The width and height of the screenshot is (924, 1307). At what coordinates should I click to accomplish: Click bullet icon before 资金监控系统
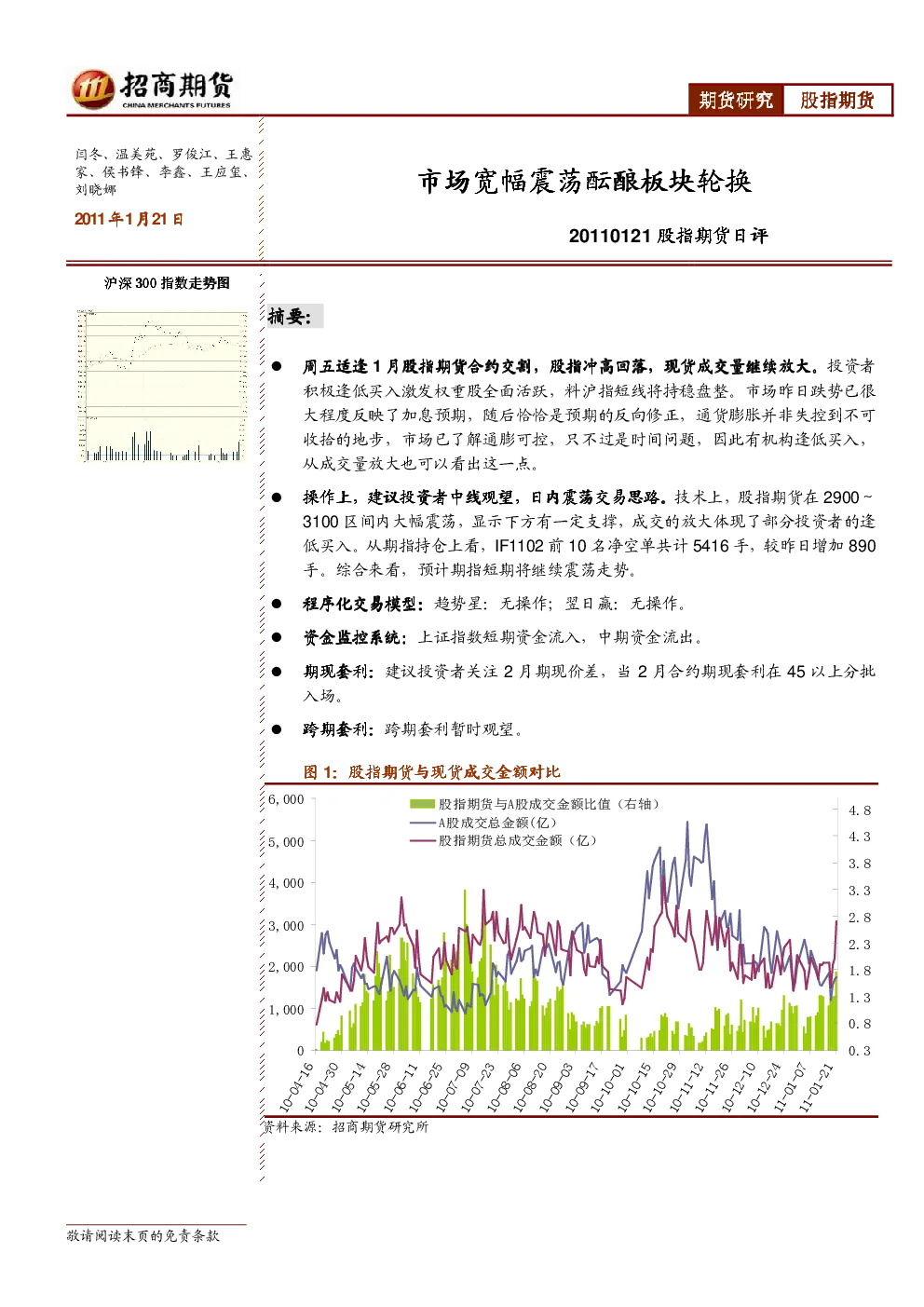pyautogui.click(x=277, y=637)
